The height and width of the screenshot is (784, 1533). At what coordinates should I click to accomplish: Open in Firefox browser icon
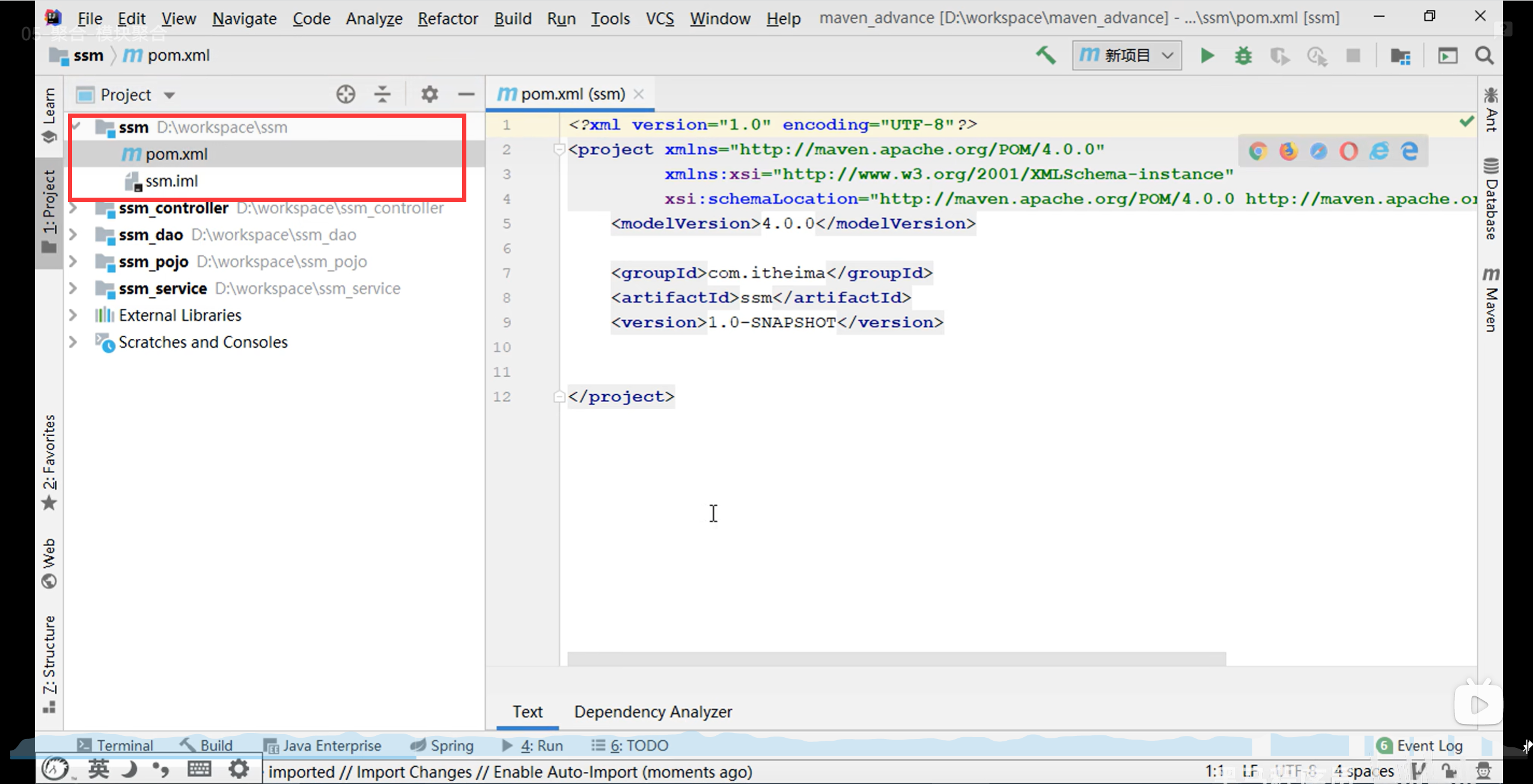pos(1288,151)
